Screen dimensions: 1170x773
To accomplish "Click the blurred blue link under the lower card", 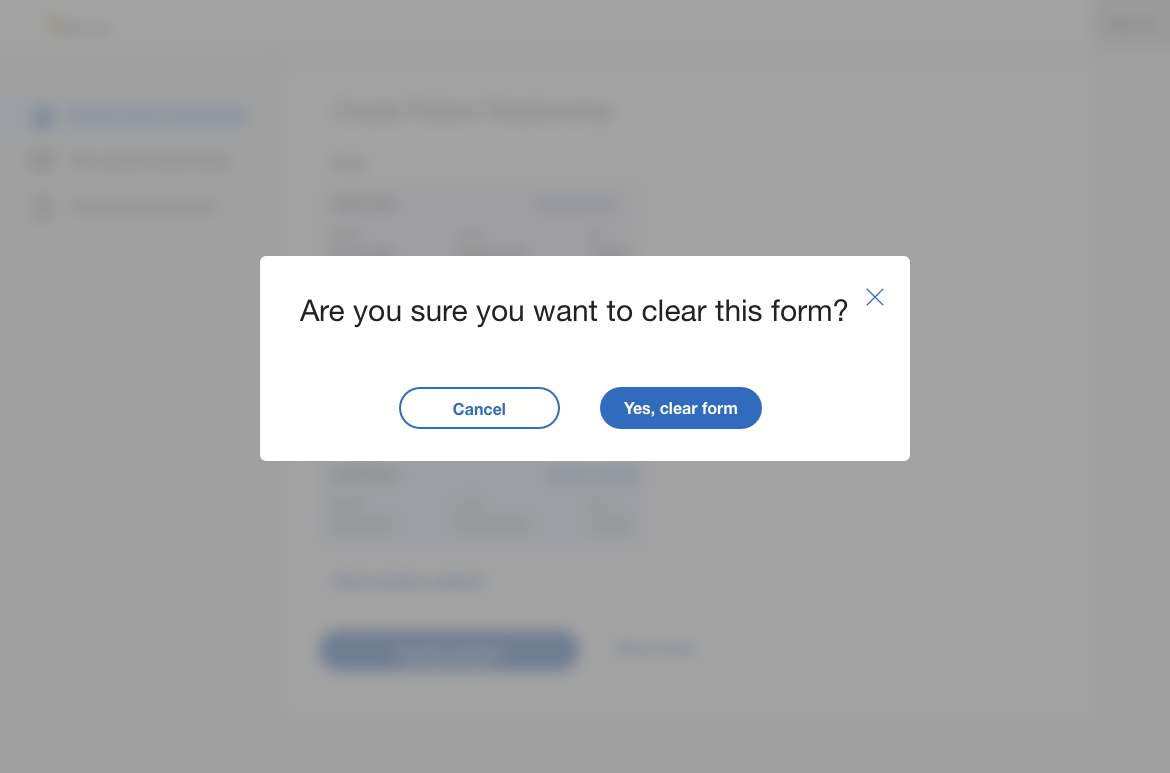I will click(x=408, y=580).
